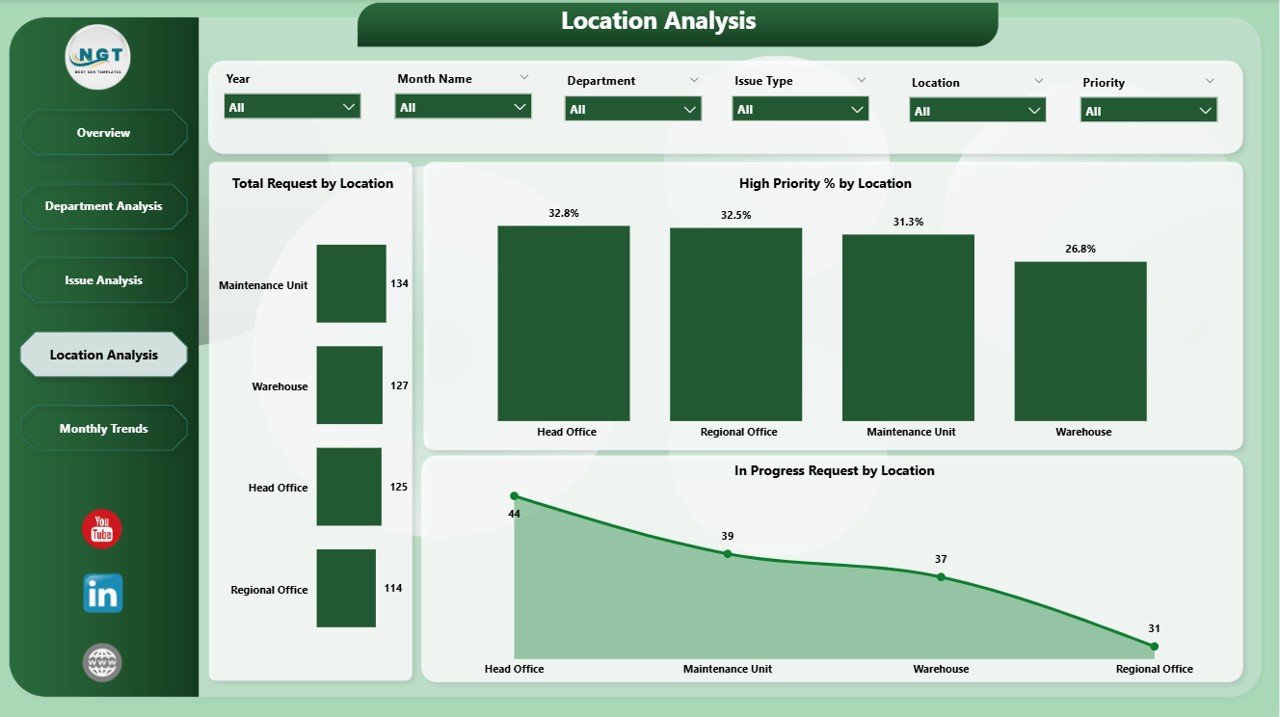The width and height of the screenshot is (1280, 717).
Task: Click the active Location Analysis navigation button
Action: click(x=103, y=354)
